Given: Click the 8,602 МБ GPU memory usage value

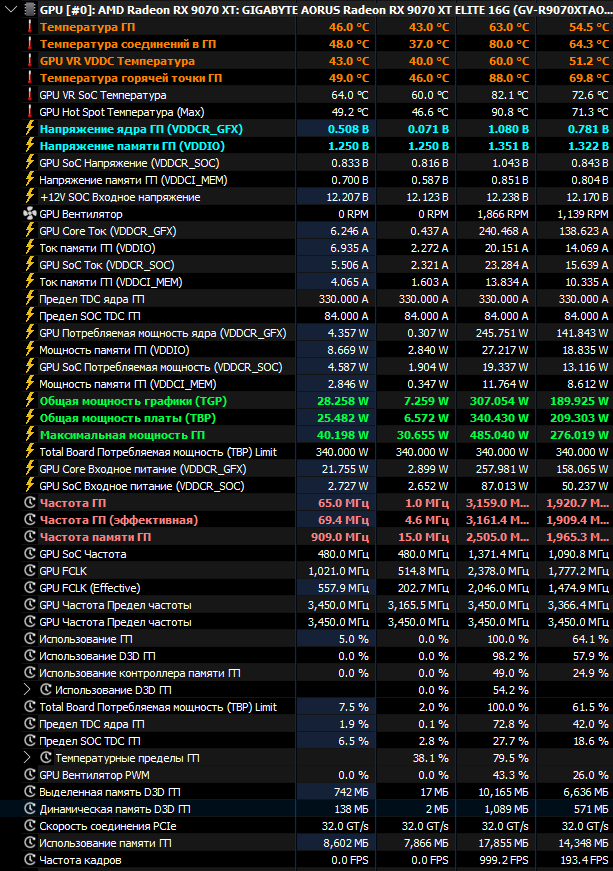Looking at the screenshot, I should pos(346,843).
